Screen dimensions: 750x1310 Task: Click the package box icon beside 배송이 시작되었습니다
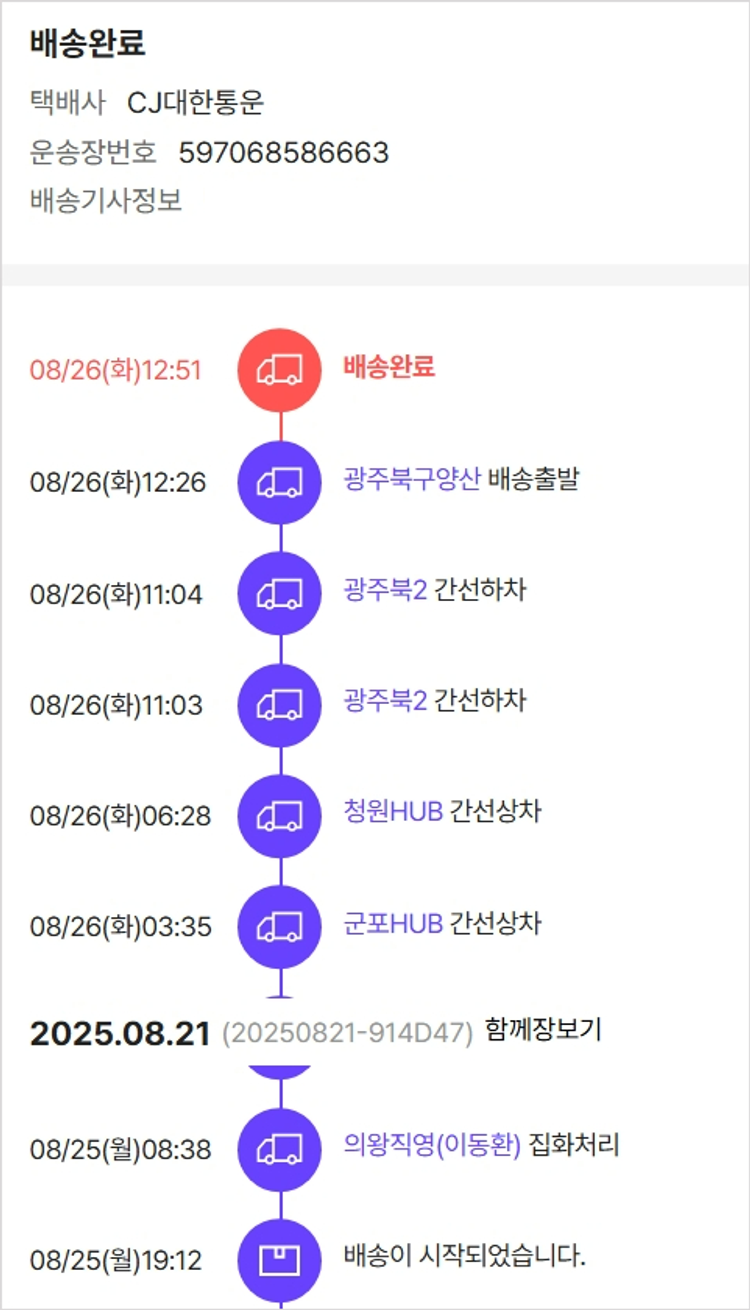(280, 1260)
